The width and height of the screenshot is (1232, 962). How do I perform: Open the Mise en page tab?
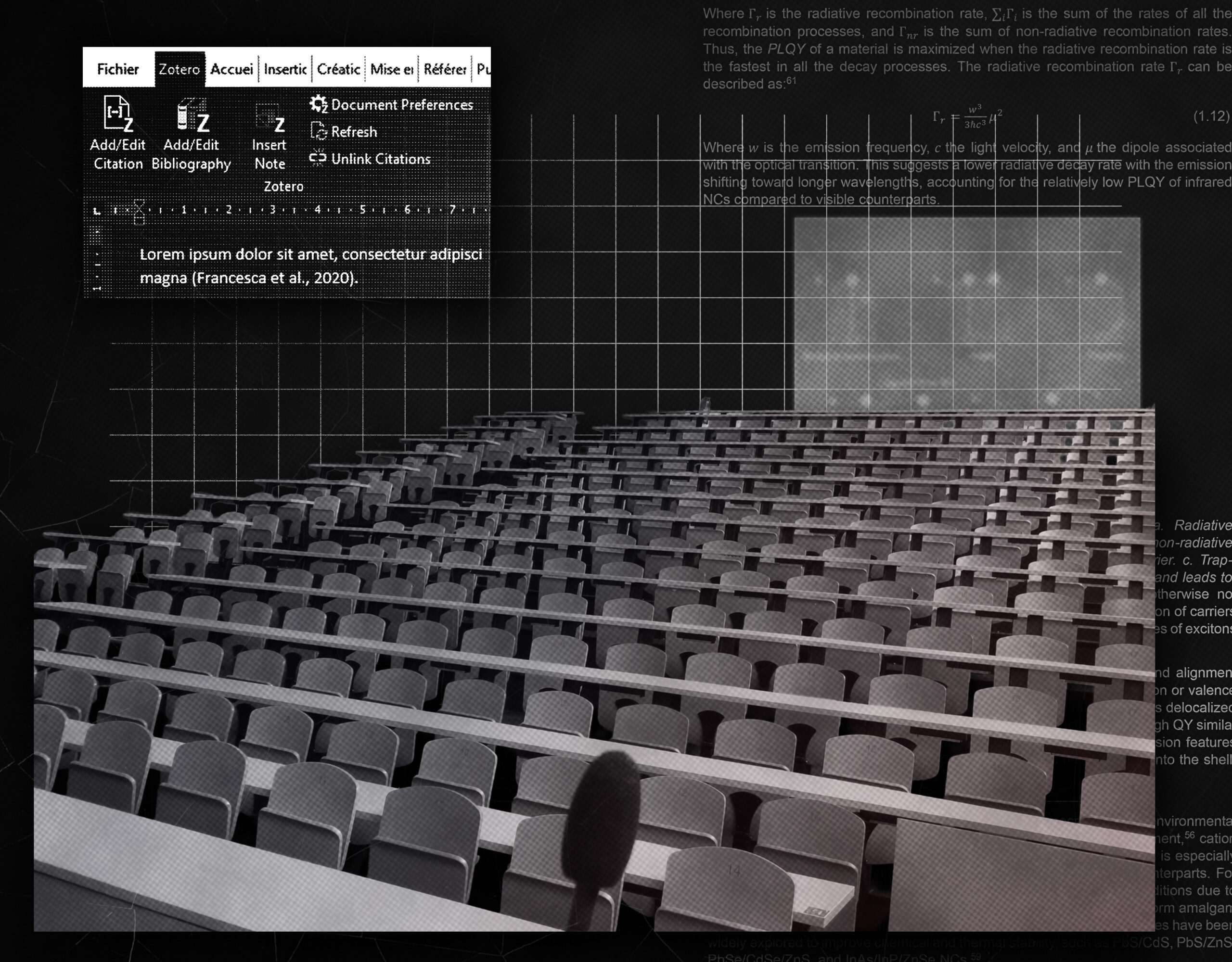(391, 69)
